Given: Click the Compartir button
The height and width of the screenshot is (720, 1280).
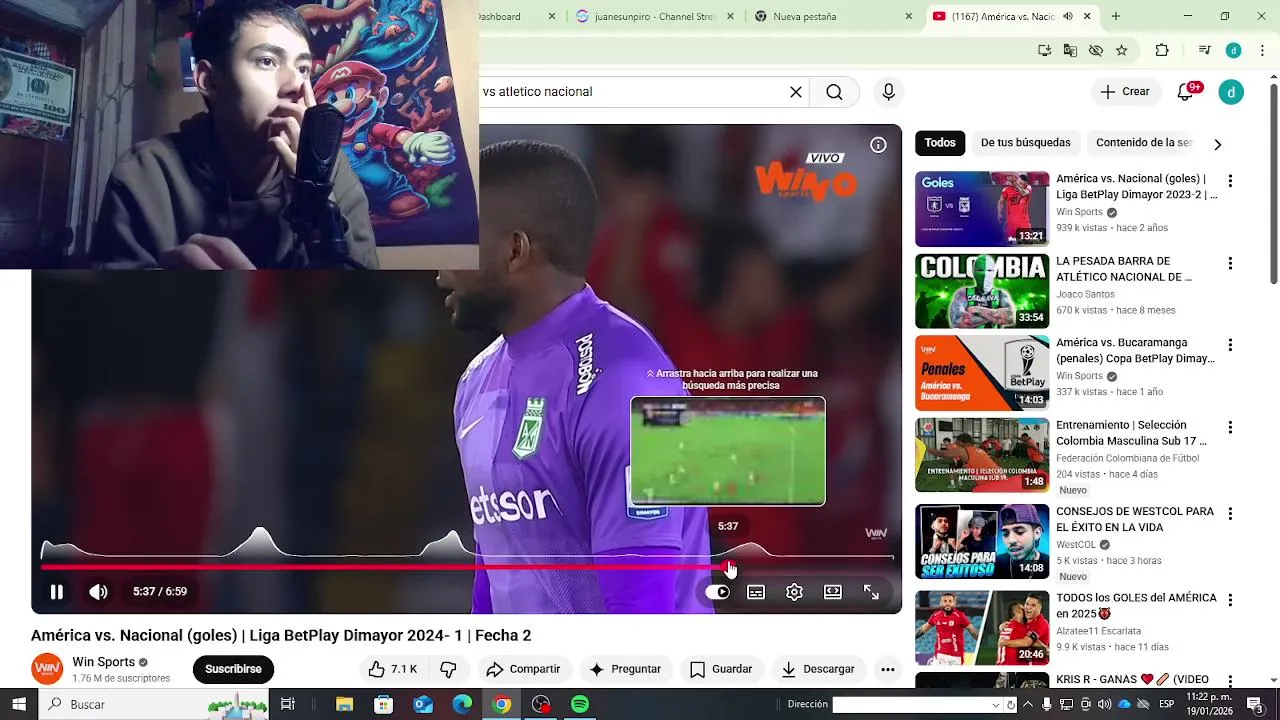Looking at the screenshot, I should coord(524,669).
